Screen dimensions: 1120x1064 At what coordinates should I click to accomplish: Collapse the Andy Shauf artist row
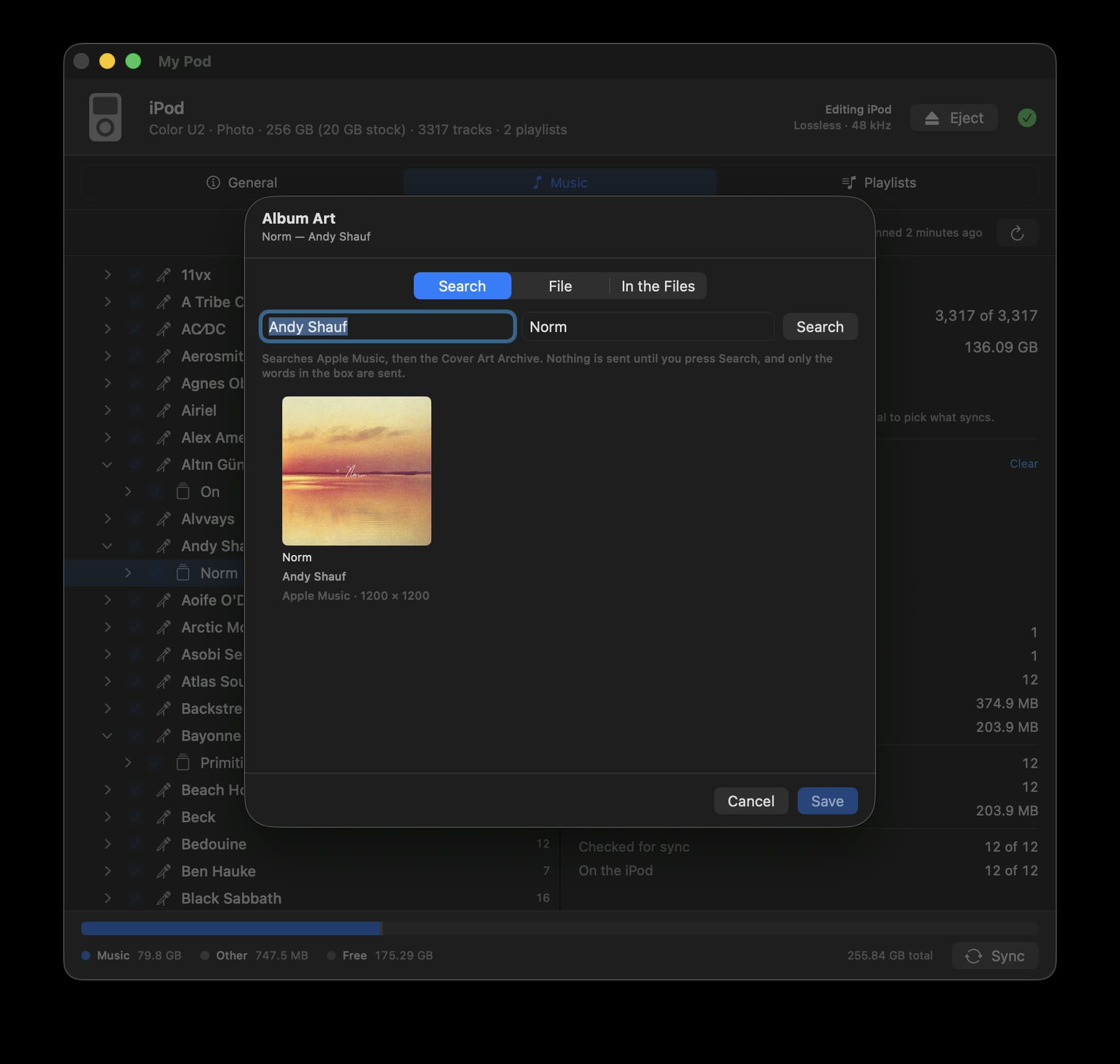pyautogui.click(x=108, y=546)
